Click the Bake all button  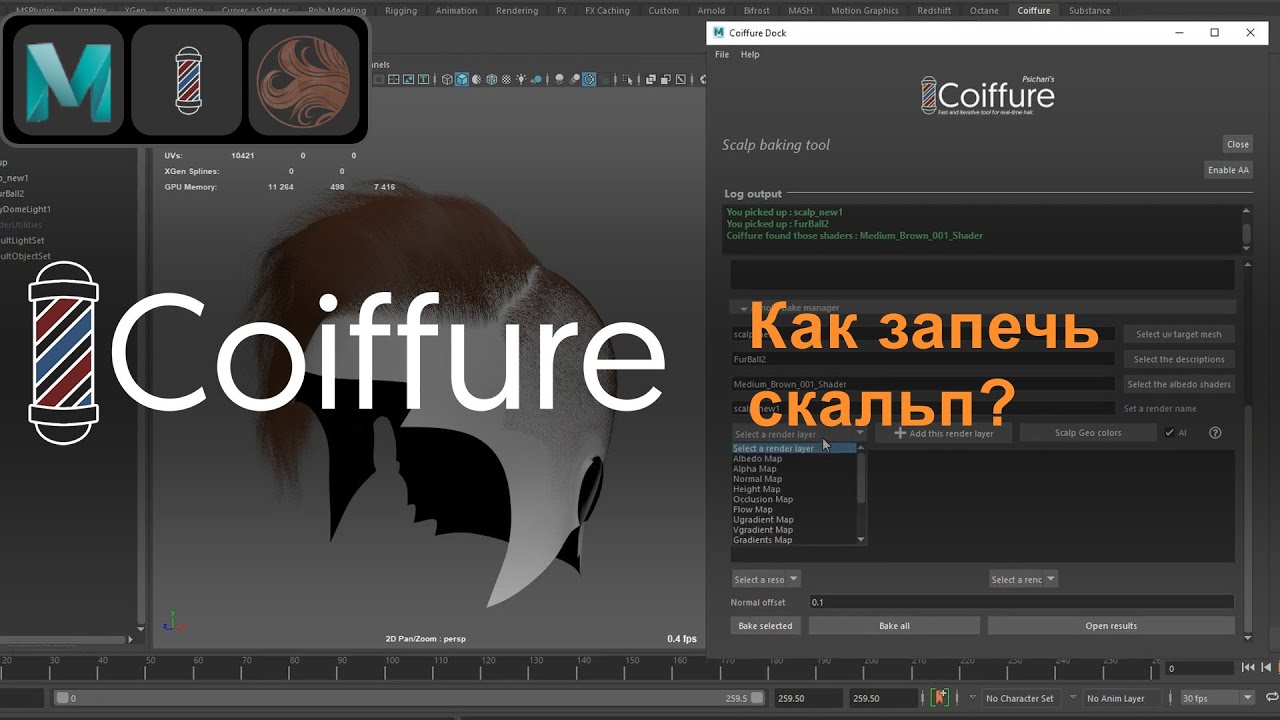[894, 626]
